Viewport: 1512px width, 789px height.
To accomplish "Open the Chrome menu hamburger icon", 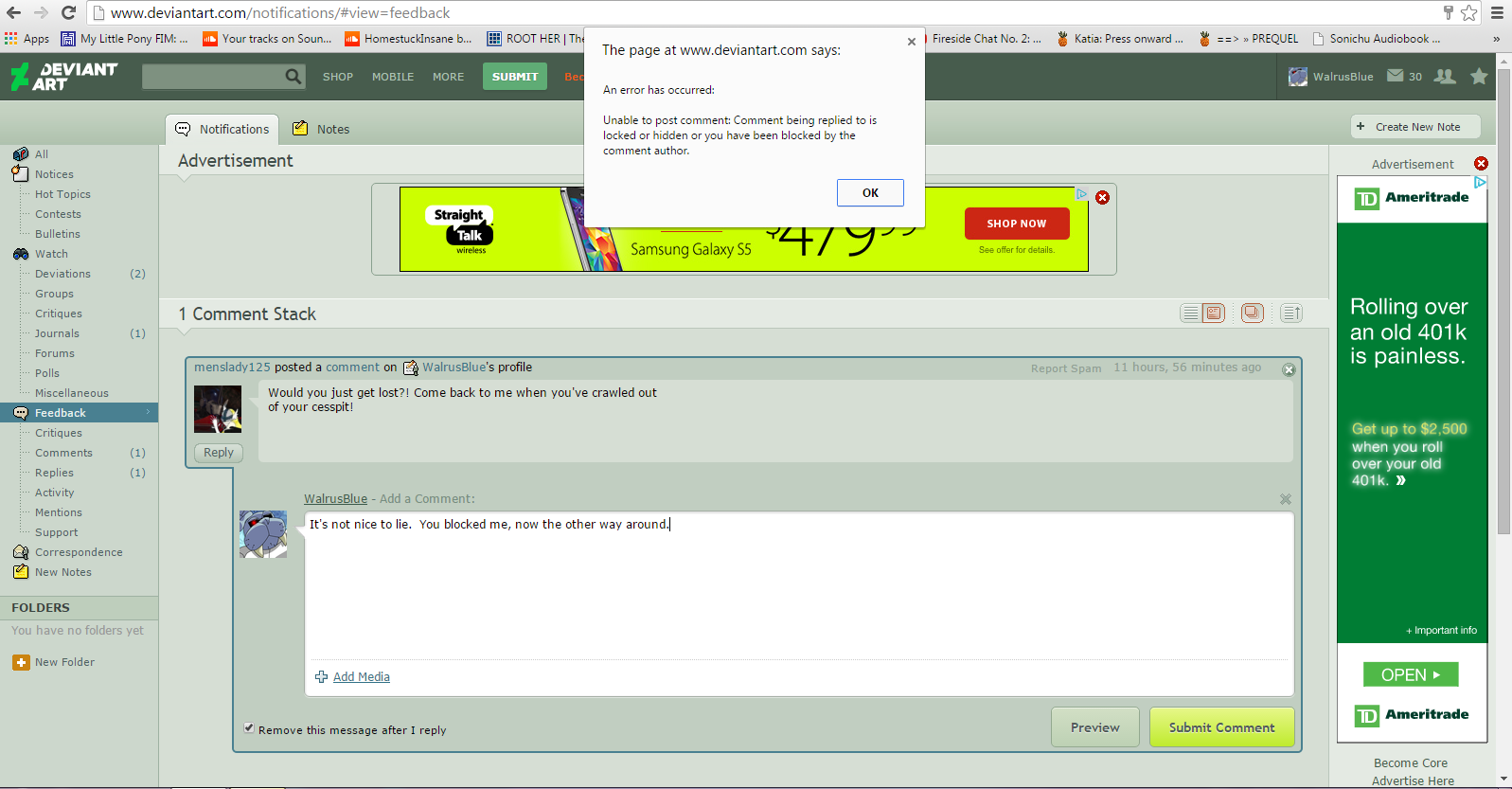I will pos(1497,12).
